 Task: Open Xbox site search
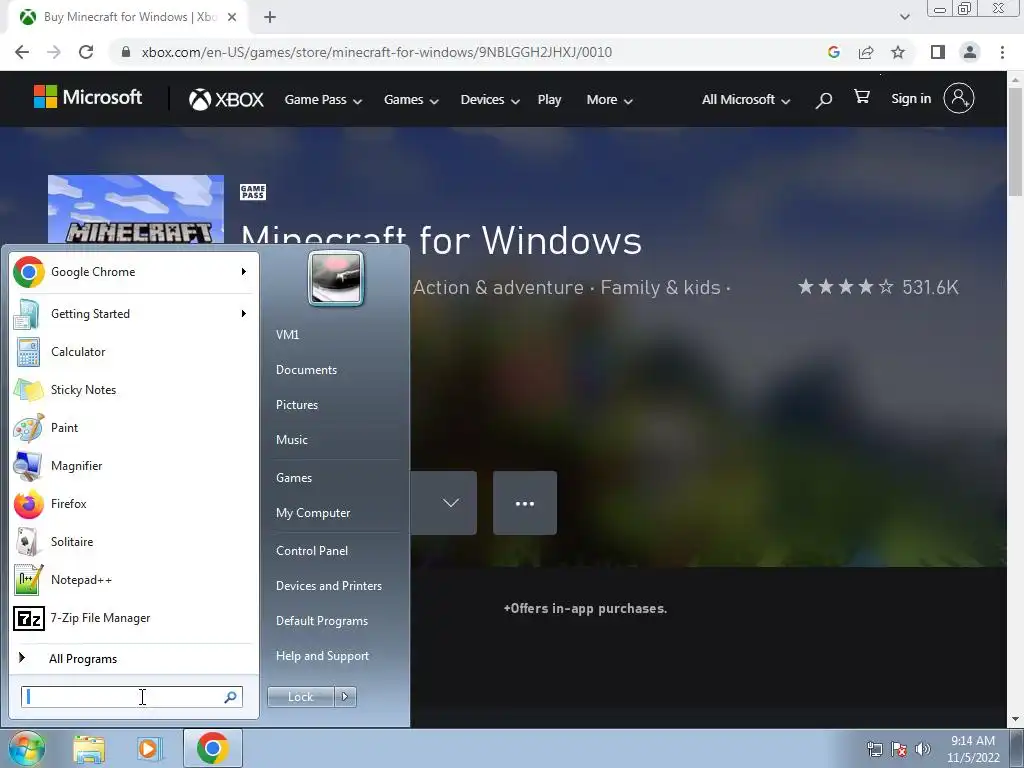point(824,100)
